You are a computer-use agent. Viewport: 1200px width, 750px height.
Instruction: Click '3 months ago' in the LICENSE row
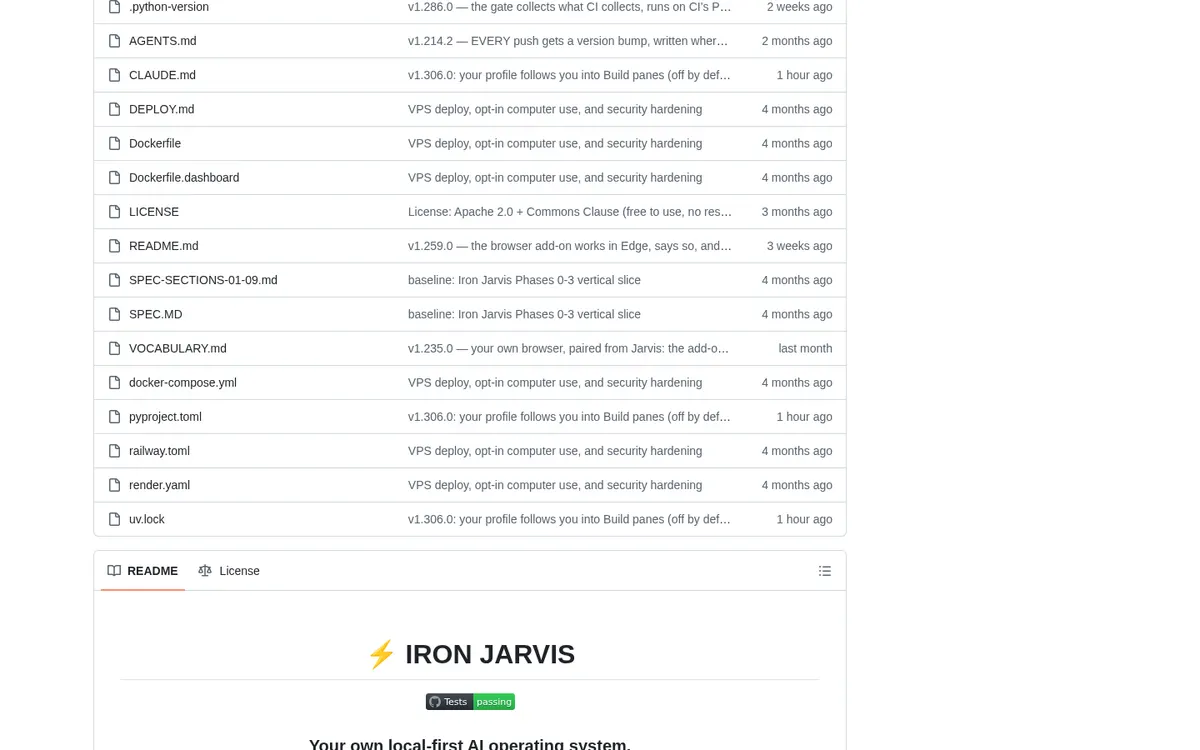[797, 211]
